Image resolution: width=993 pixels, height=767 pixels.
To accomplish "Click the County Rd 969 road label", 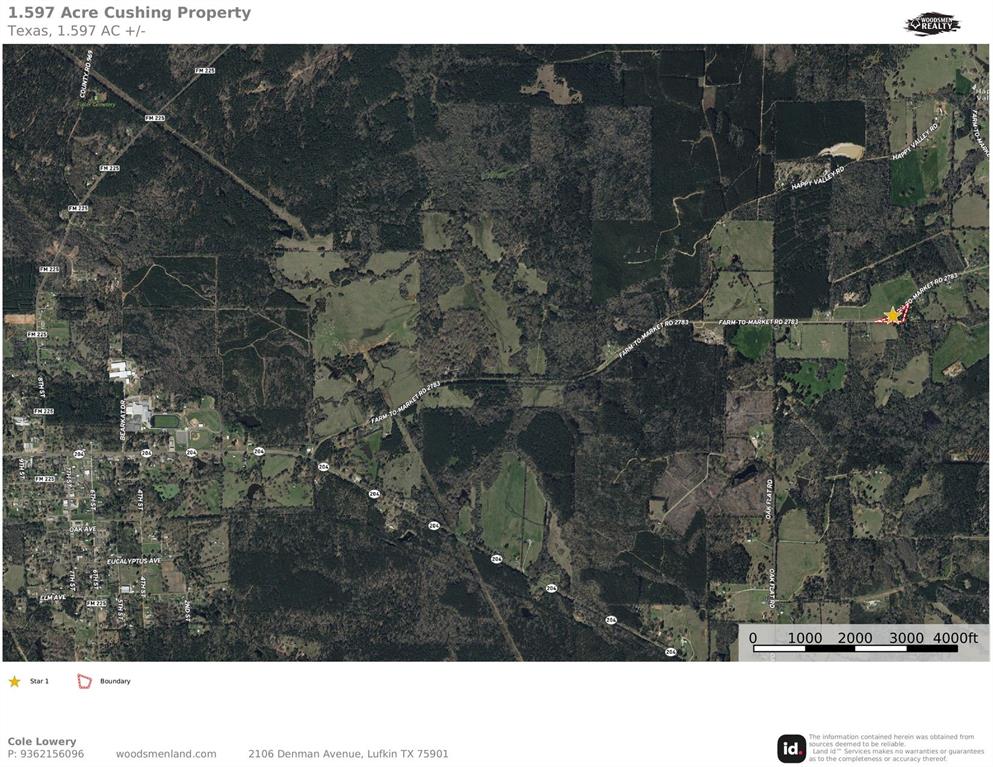I will [x=86, y=73].
